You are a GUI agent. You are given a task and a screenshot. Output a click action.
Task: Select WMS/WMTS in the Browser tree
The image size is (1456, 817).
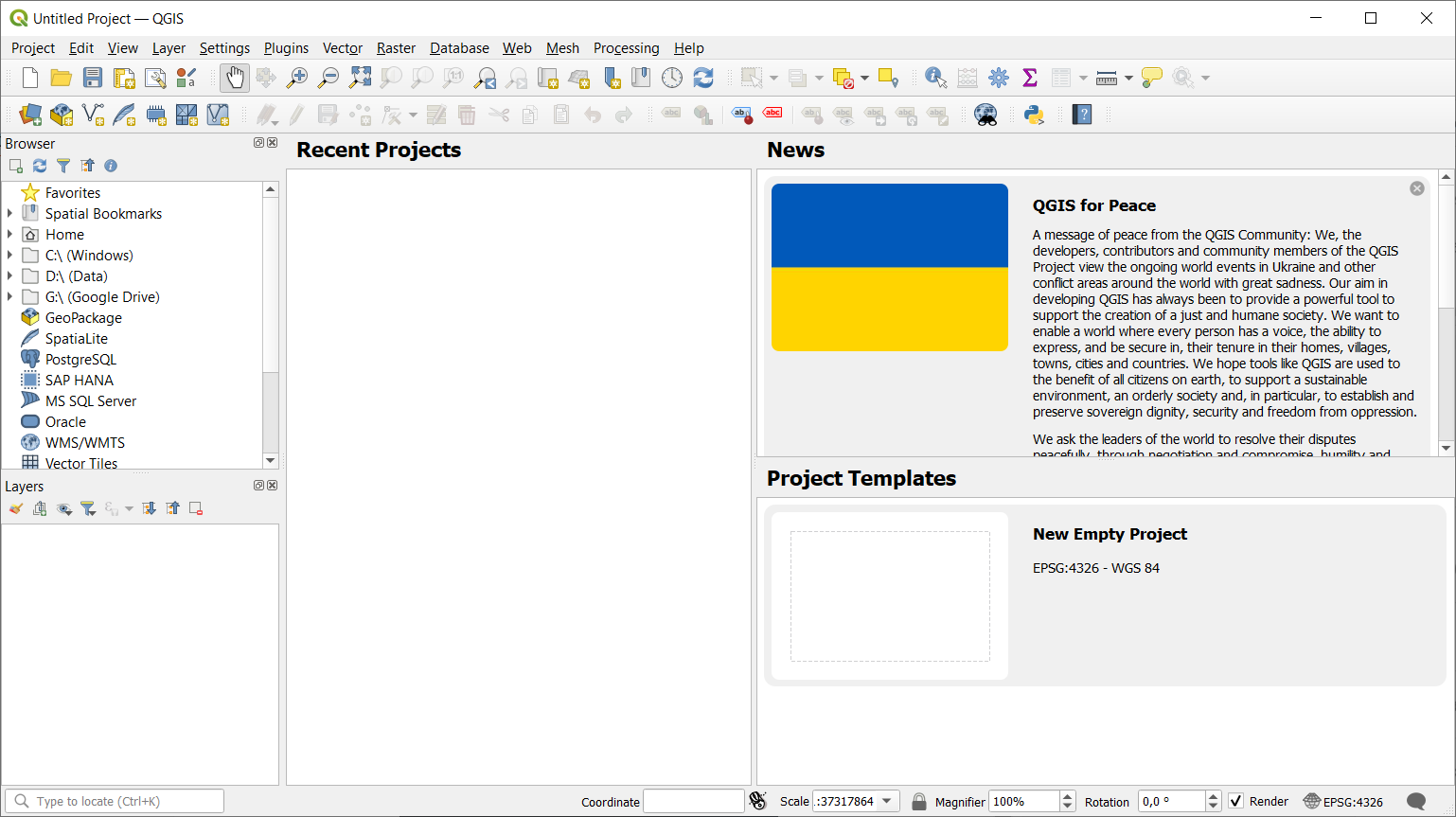[85, 443]
